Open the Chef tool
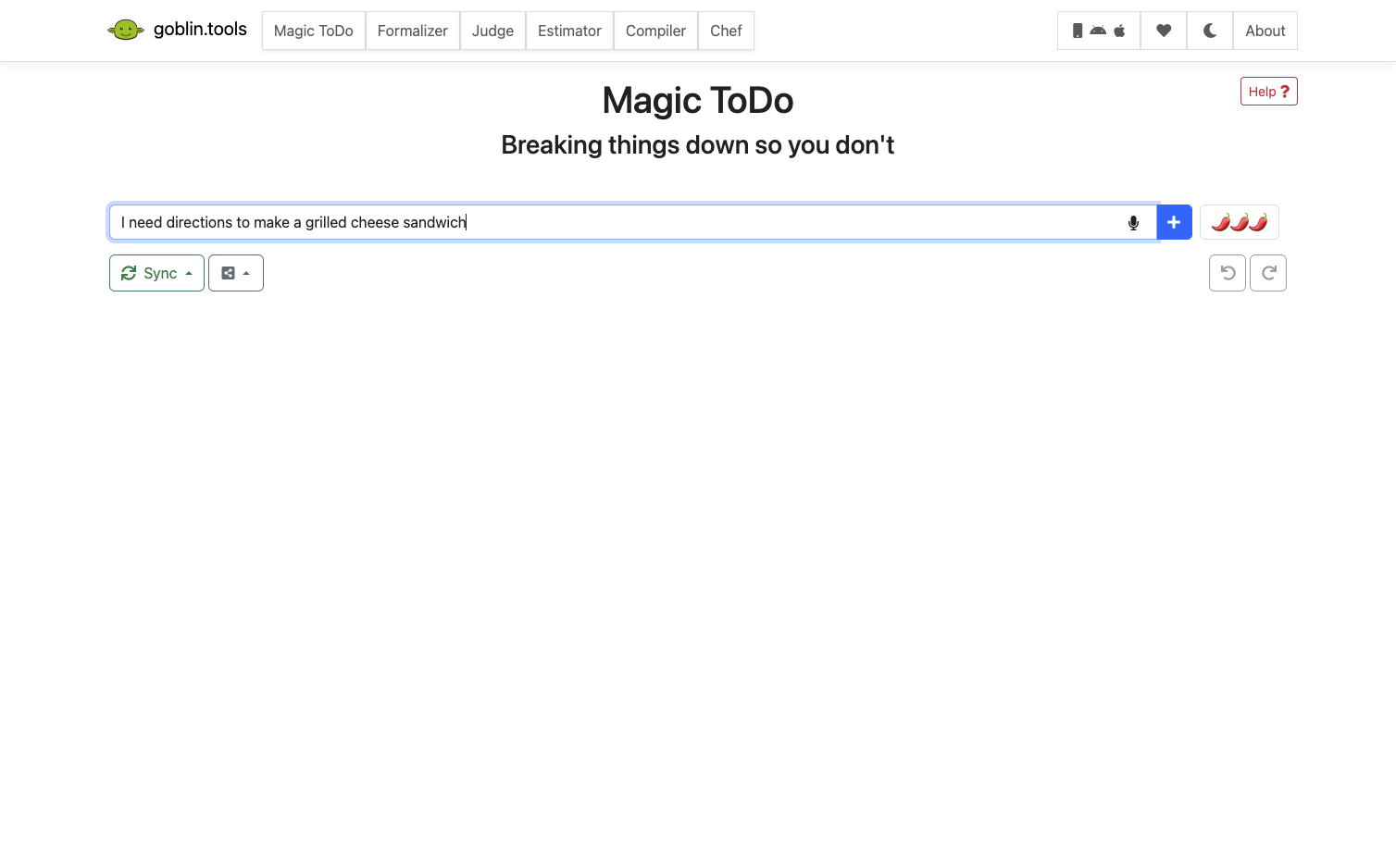The width and height of the screenshot is (1396, 868). (x=726, y=31)
